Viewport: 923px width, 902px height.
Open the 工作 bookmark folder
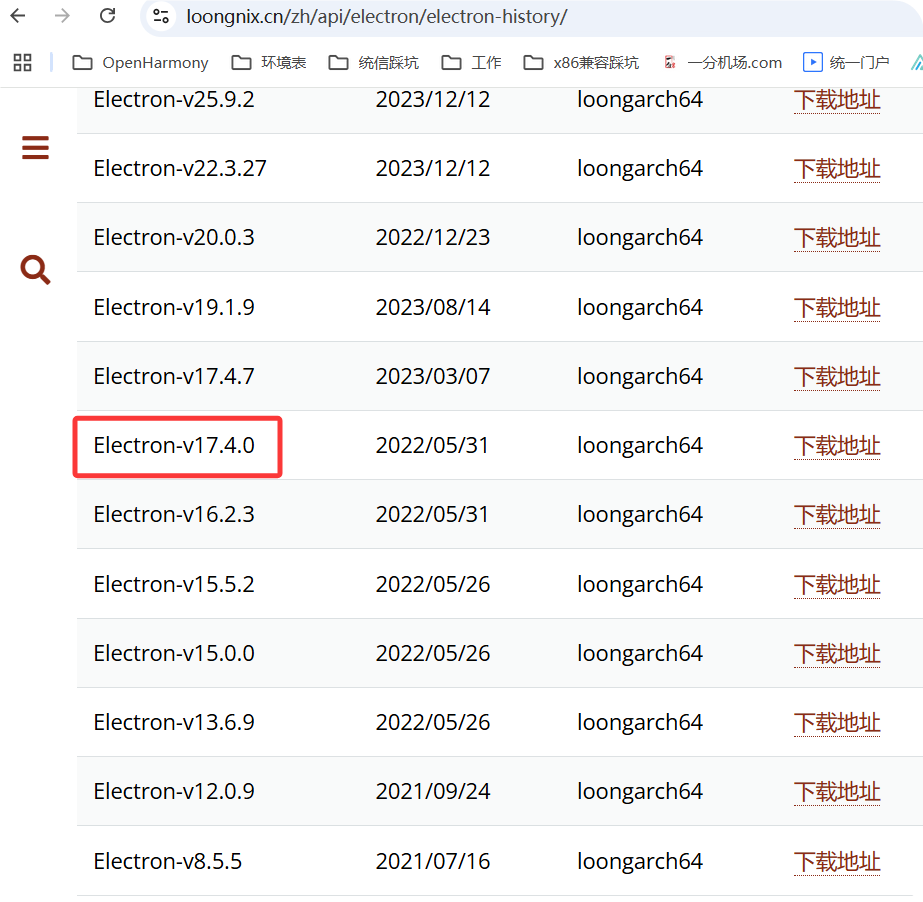click(x=472, y=62)
